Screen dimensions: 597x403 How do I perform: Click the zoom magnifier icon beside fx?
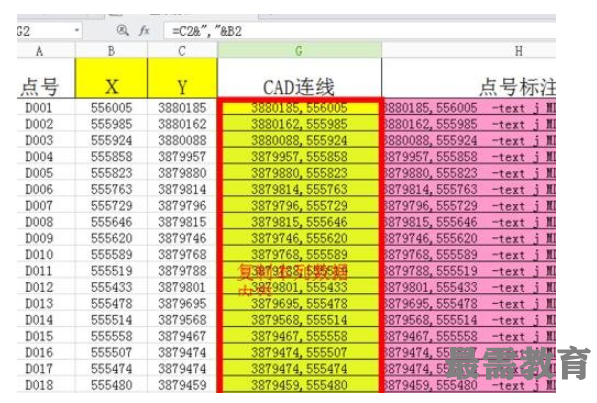123,30
